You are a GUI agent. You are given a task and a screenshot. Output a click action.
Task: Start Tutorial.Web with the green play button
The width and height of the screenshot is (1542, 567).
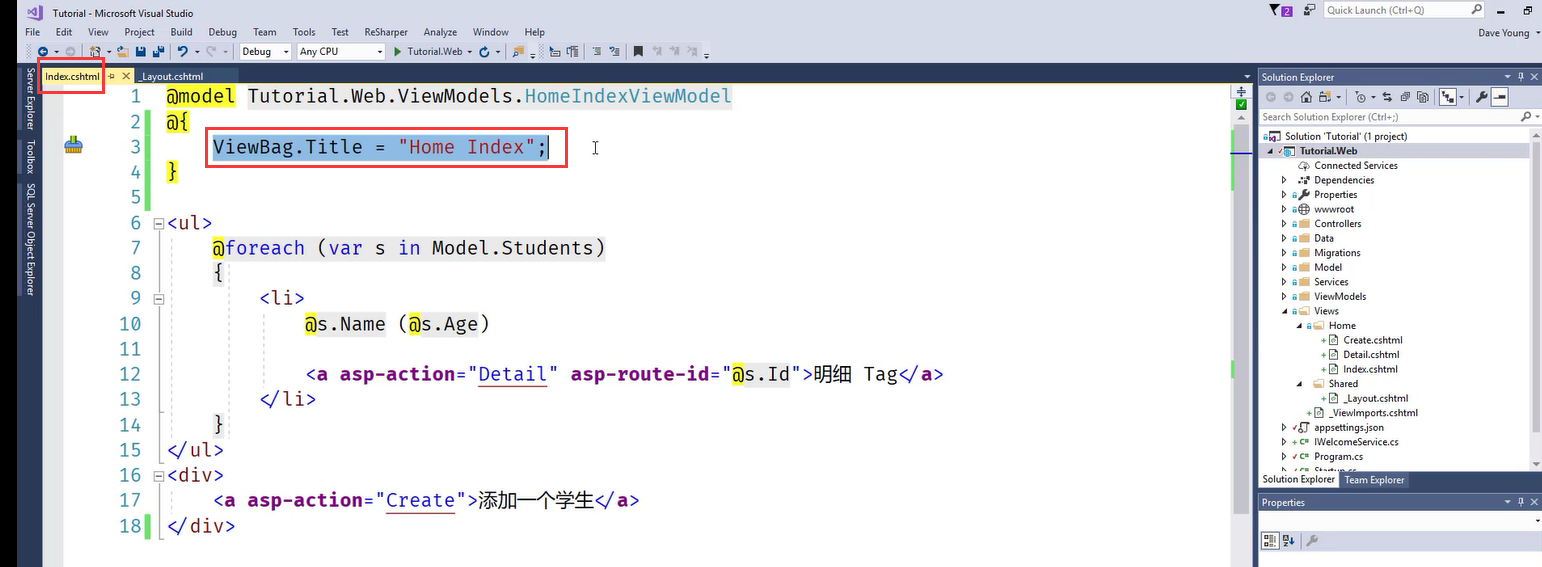[399, 51]
